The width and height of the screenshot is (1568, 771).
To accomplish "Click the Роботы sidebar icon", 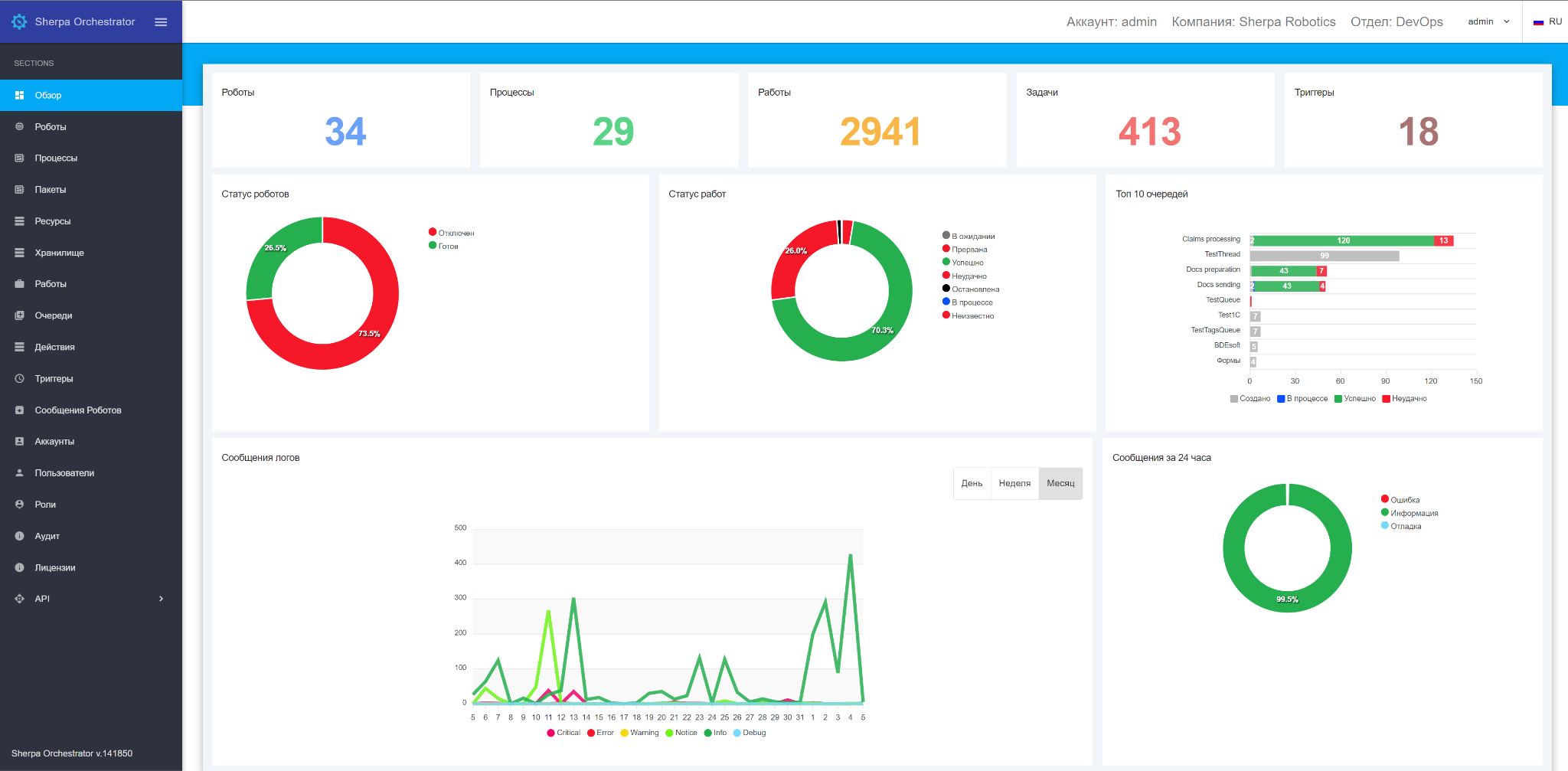I will (20, 127).
